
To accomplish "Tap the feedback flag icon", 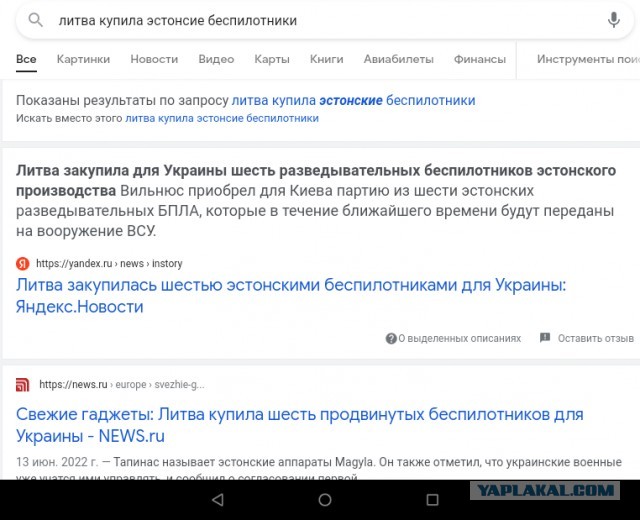I will (545, 338).
